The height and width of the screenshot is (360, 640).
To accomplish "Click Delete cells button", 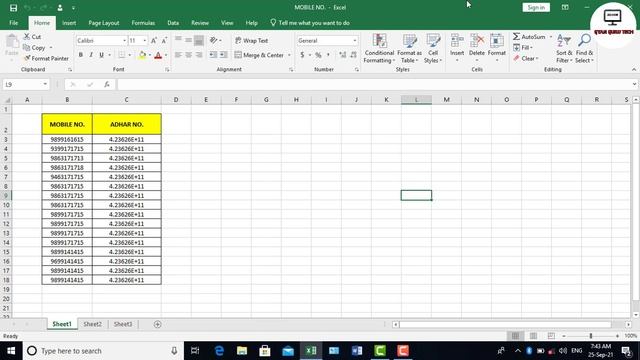I will pyautogui.click(x=477, y=48).
